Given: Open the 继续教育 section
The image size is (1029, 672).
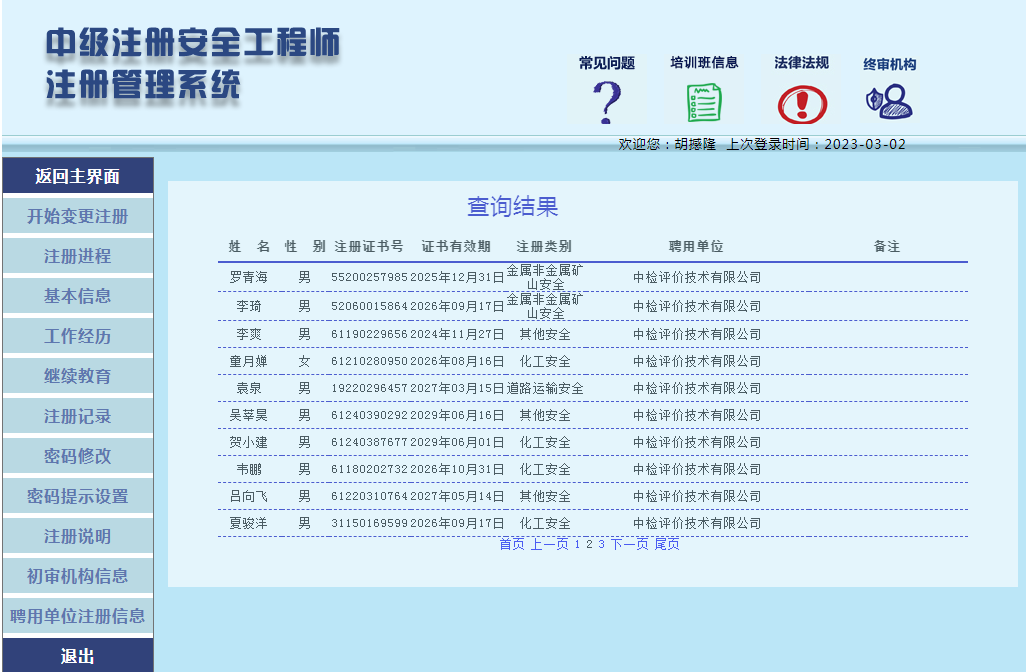Looking at the screenshot, I should coord(77,376).
